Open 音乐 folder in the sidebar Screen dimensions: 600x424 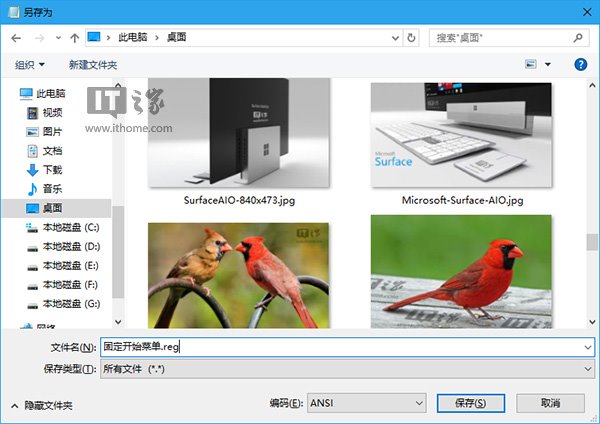[45, 189]
